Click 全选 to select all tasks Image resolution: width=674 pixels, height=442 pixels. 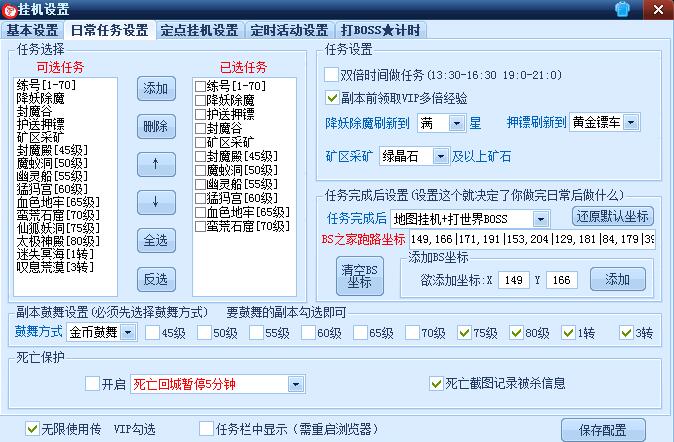(x=156, y=240)
